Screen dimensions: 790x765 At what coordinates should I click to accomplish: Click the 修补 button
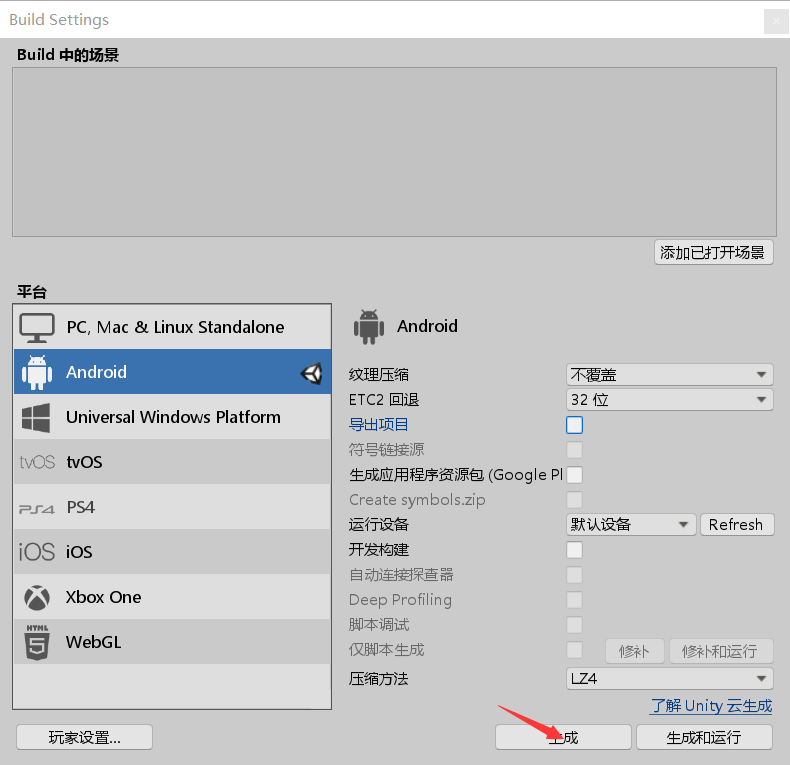click(635, 651)
